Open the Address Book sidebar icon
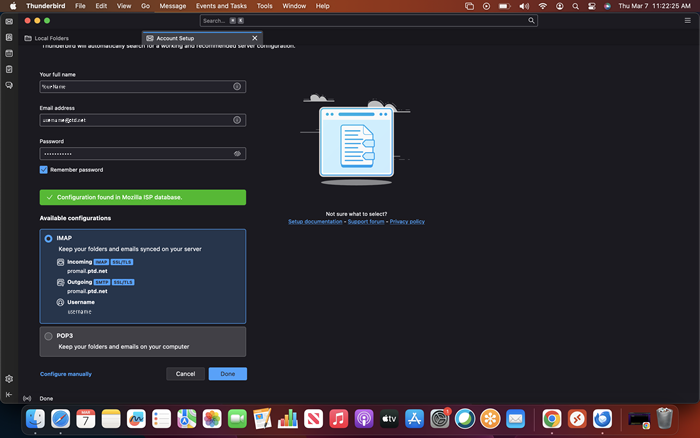This screenshot has height=438, width=700. click(x=9, y=38)
